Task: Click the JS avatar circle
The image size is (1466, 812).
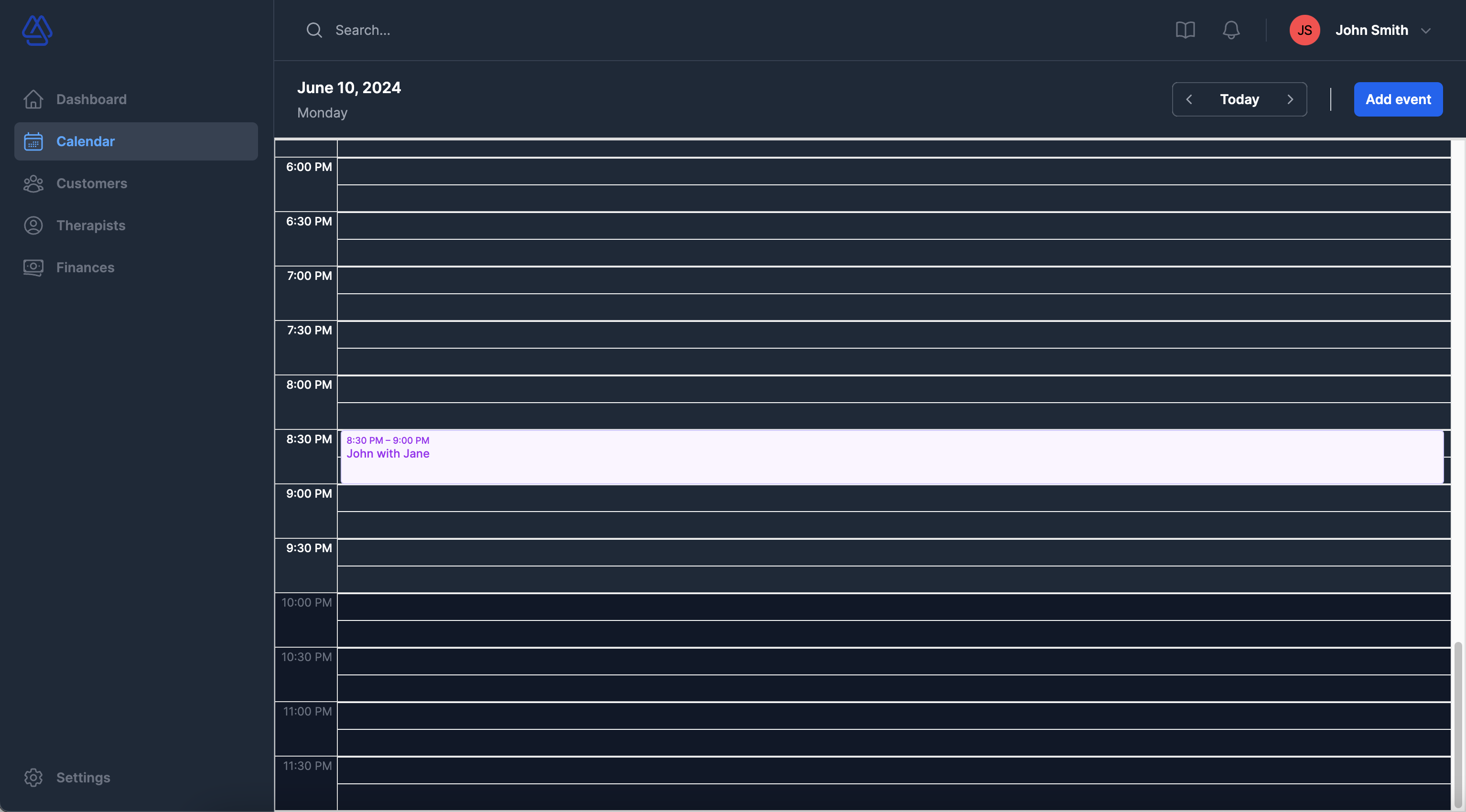Action: (x=1304, y=30)
